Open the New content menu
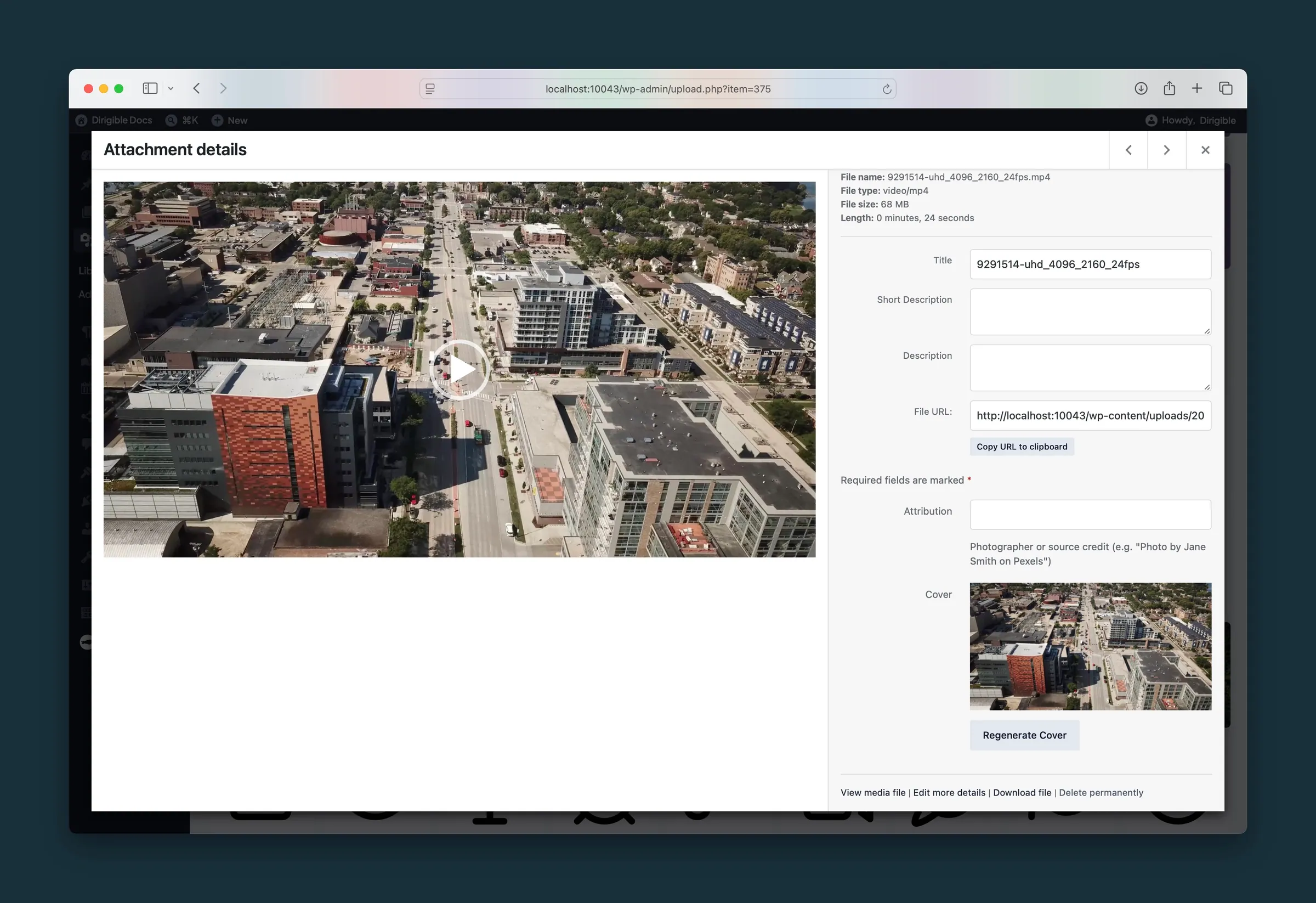Screen dimensions: 1316x903 (x=229, y=120)
